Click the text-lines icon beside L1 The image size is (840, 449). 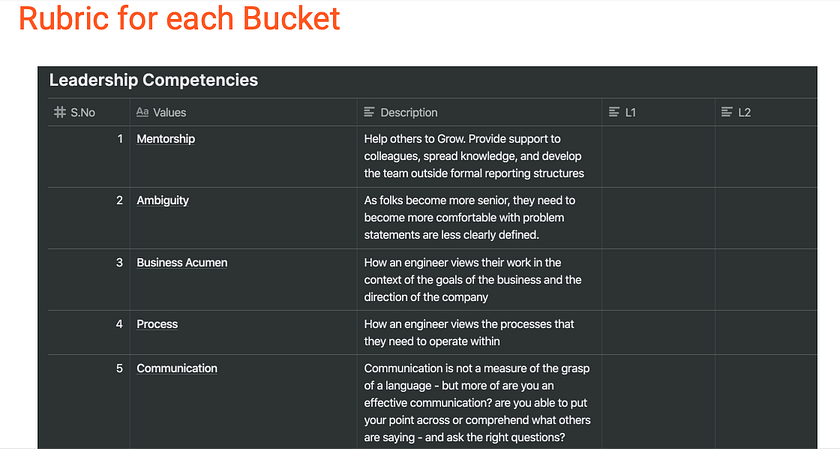tap(614, 113)
